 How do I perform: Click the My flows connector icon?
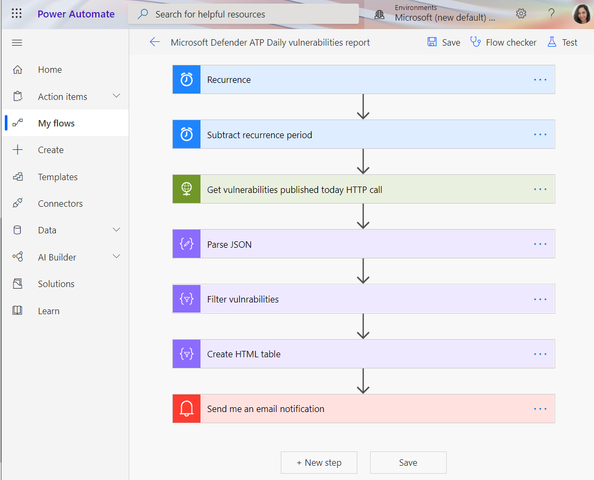[17, 123]
